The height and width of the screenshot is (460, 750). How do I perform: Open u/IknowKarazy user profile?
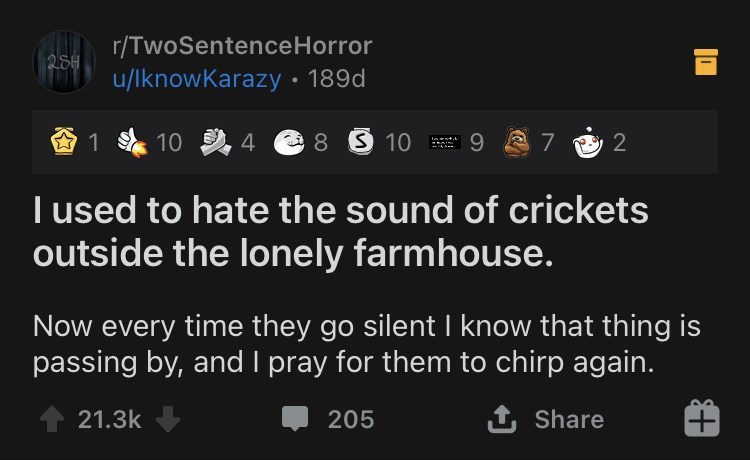(198, 78)
